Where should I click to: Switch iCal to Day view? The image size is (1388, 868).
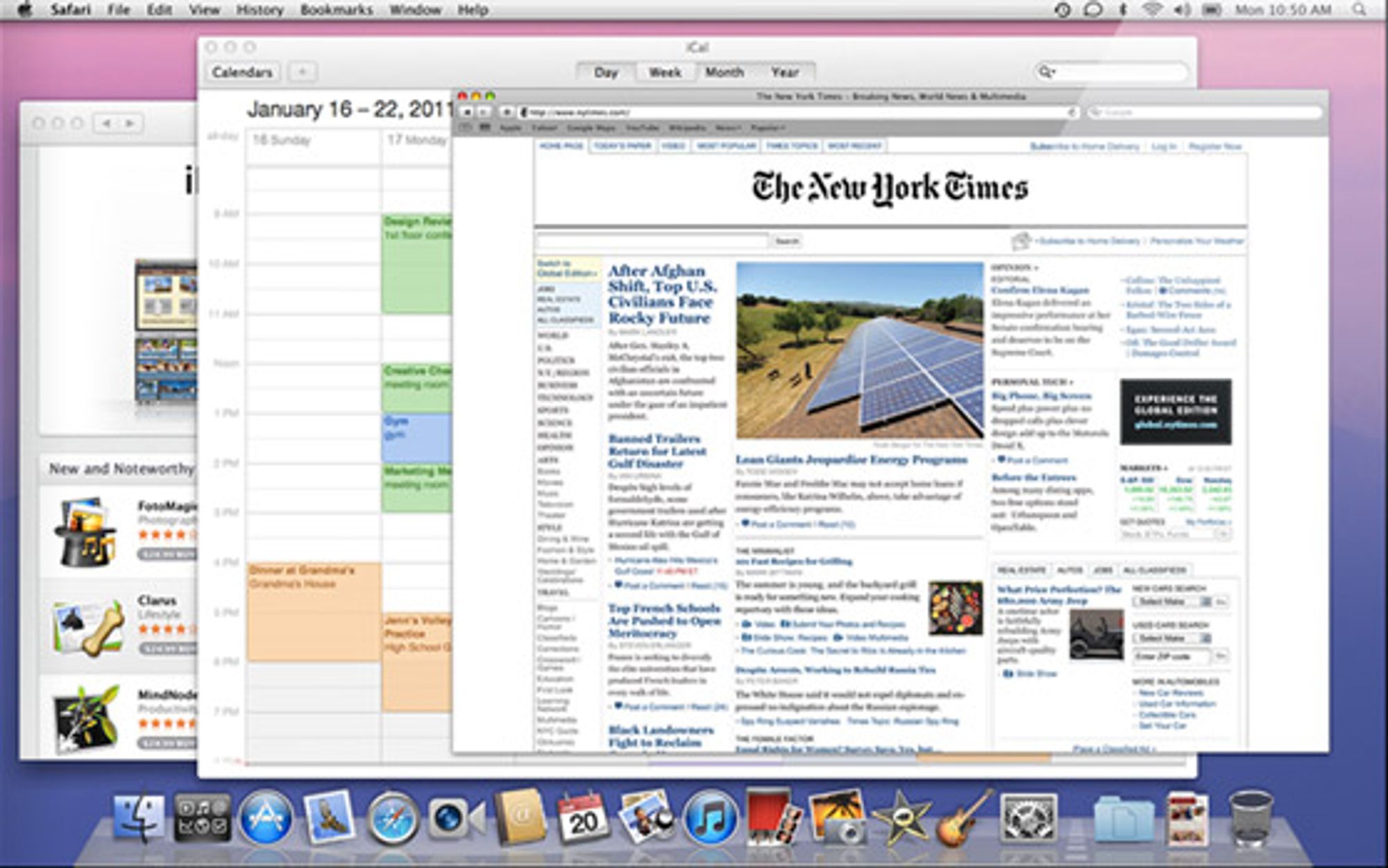point(606,72)
